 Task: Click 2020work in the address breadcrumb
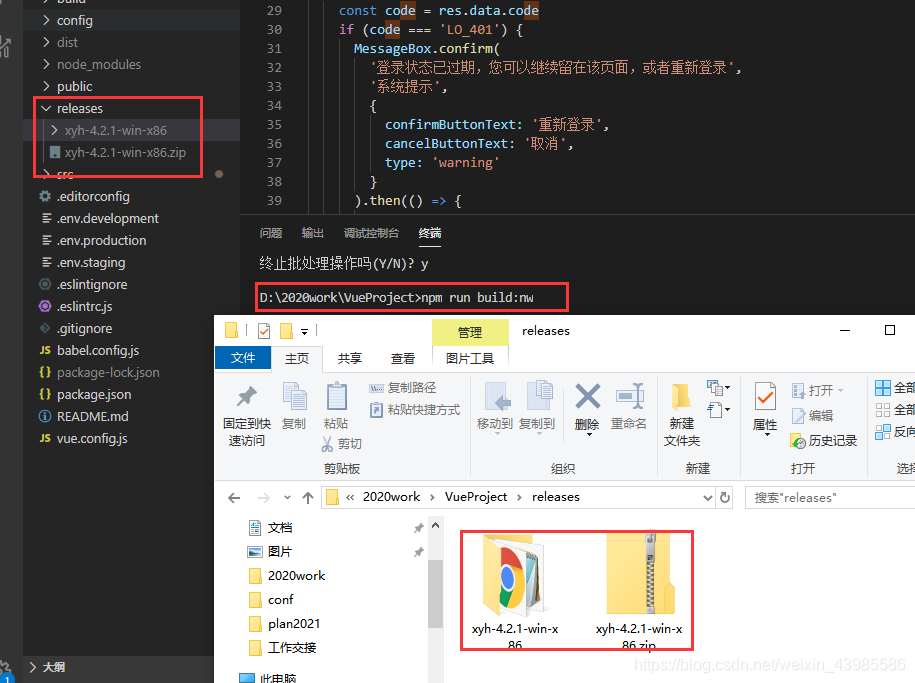(x=392, y=497)
